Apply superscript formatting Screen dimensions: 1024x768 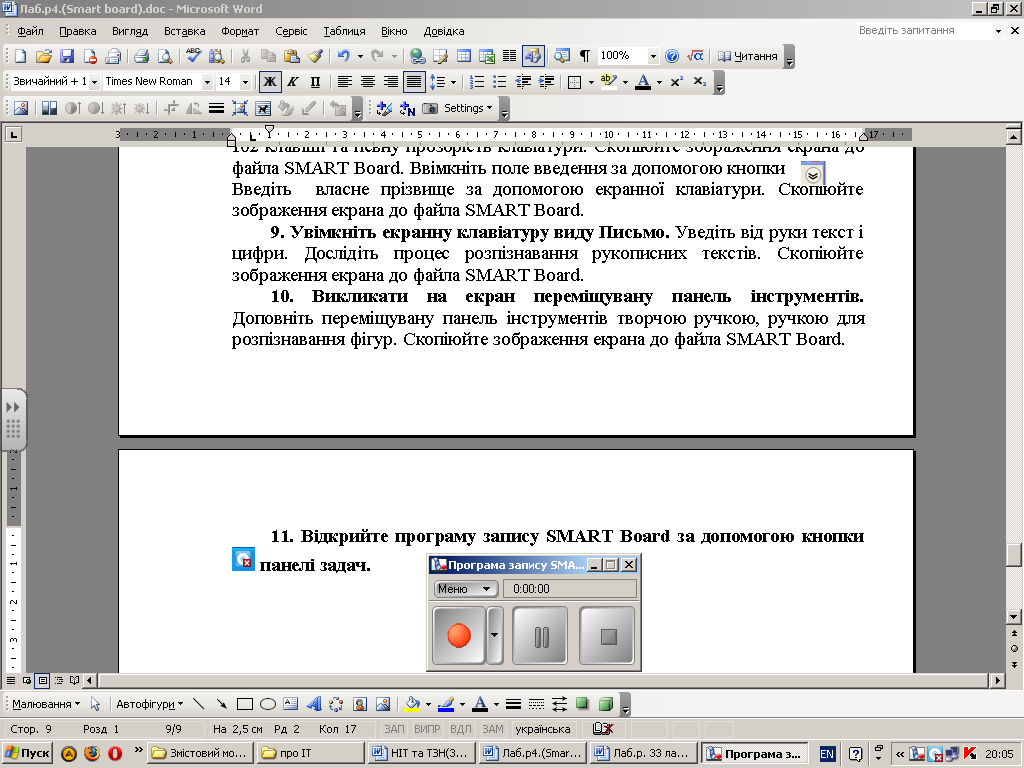pos(677,82)
